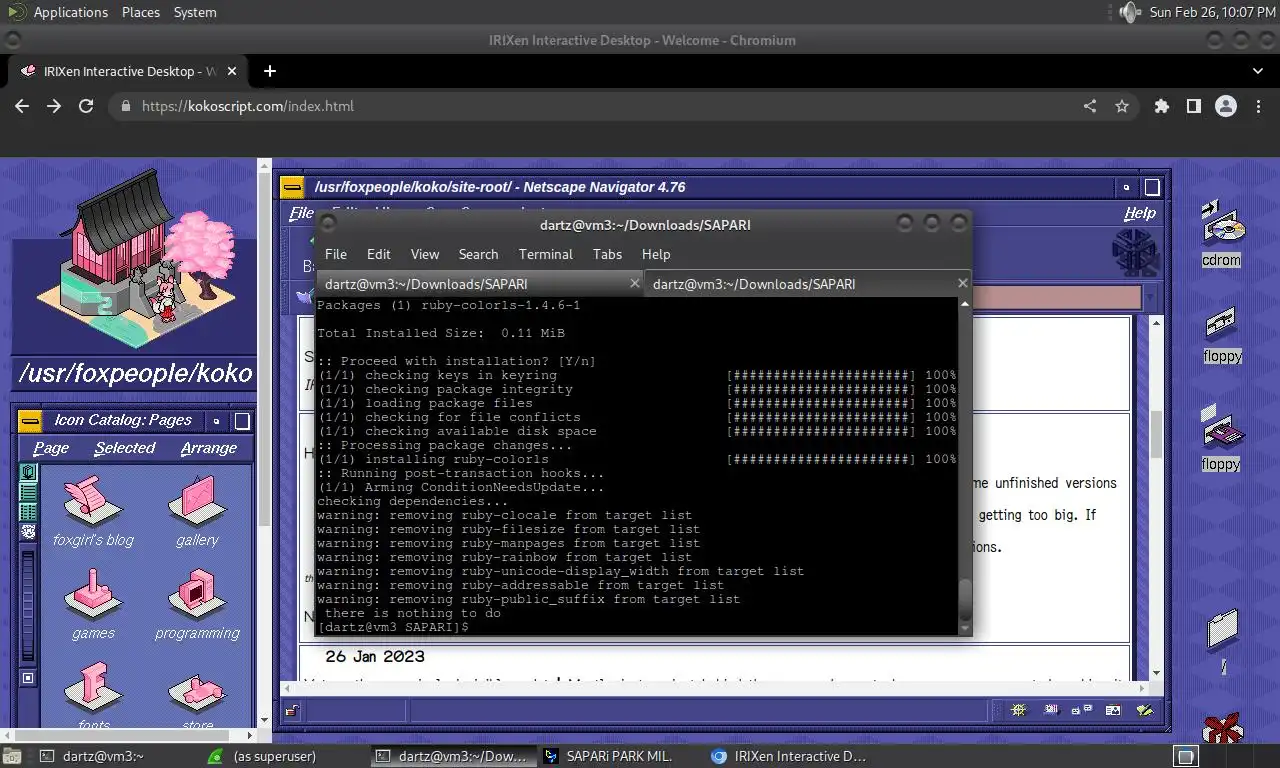Close the first terminal tab
The width and height of the screenshot is (1280, 768).
[x=634, y=284]
